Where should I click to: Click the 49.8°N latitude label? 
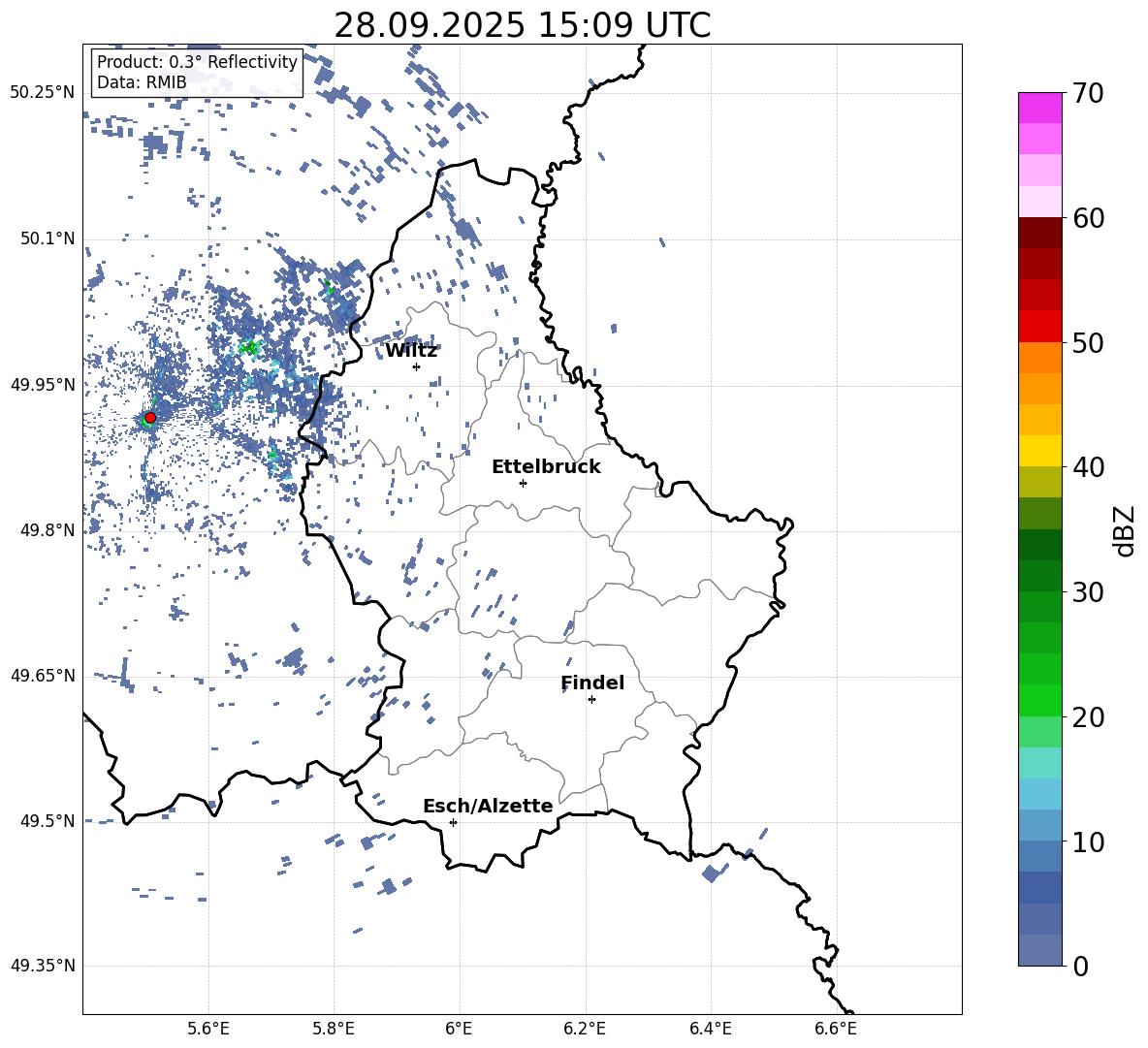click(x=48, y=530)
